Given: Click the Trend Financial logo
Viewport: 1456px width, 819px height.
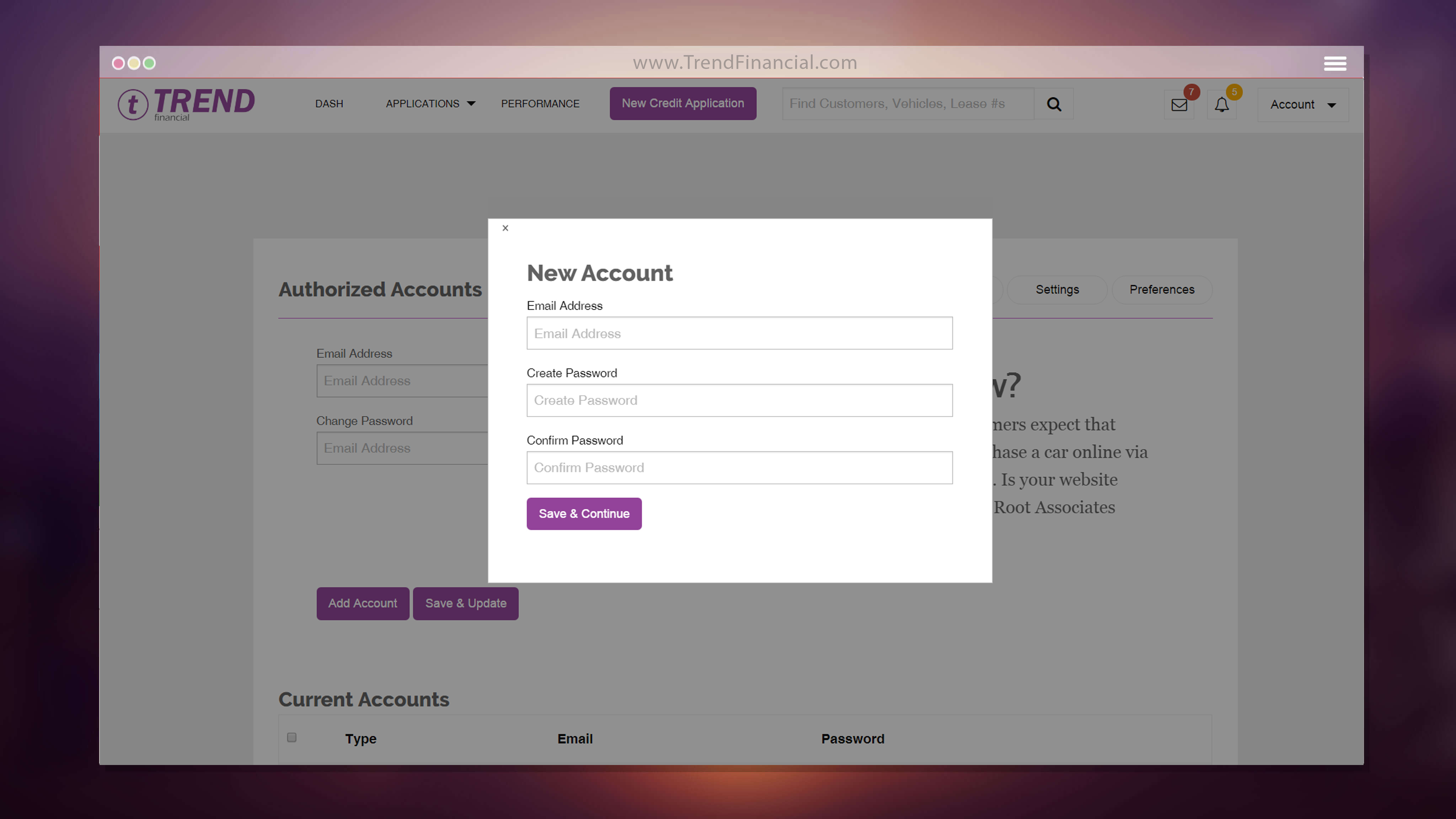Looking at the screenshot, I should tap(186, 104).
